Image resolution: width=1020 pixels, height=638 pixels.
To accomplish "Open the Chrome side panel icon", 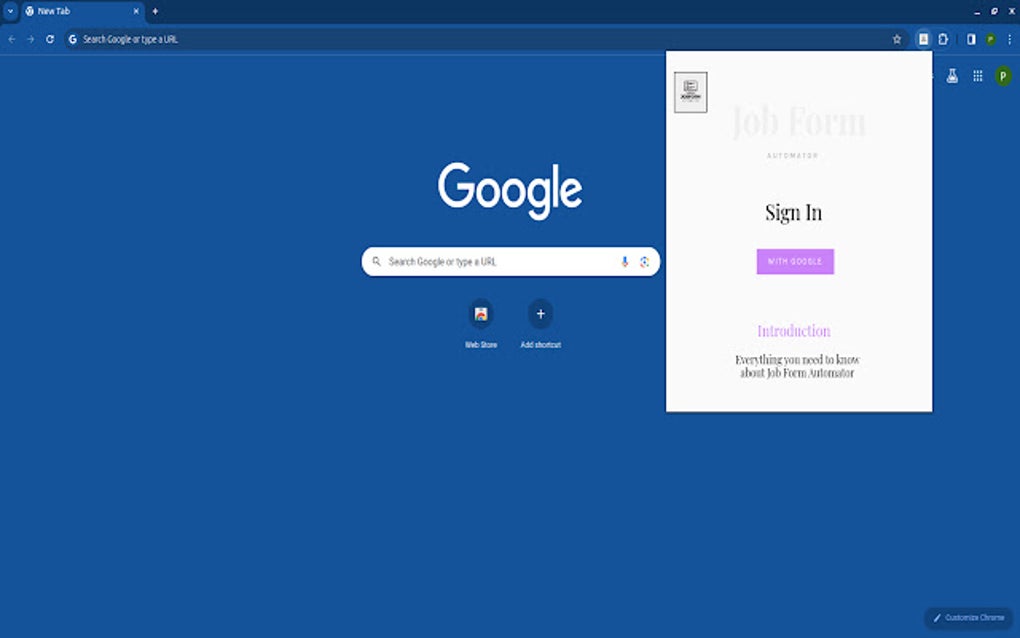I will click(x=971, y=39).
